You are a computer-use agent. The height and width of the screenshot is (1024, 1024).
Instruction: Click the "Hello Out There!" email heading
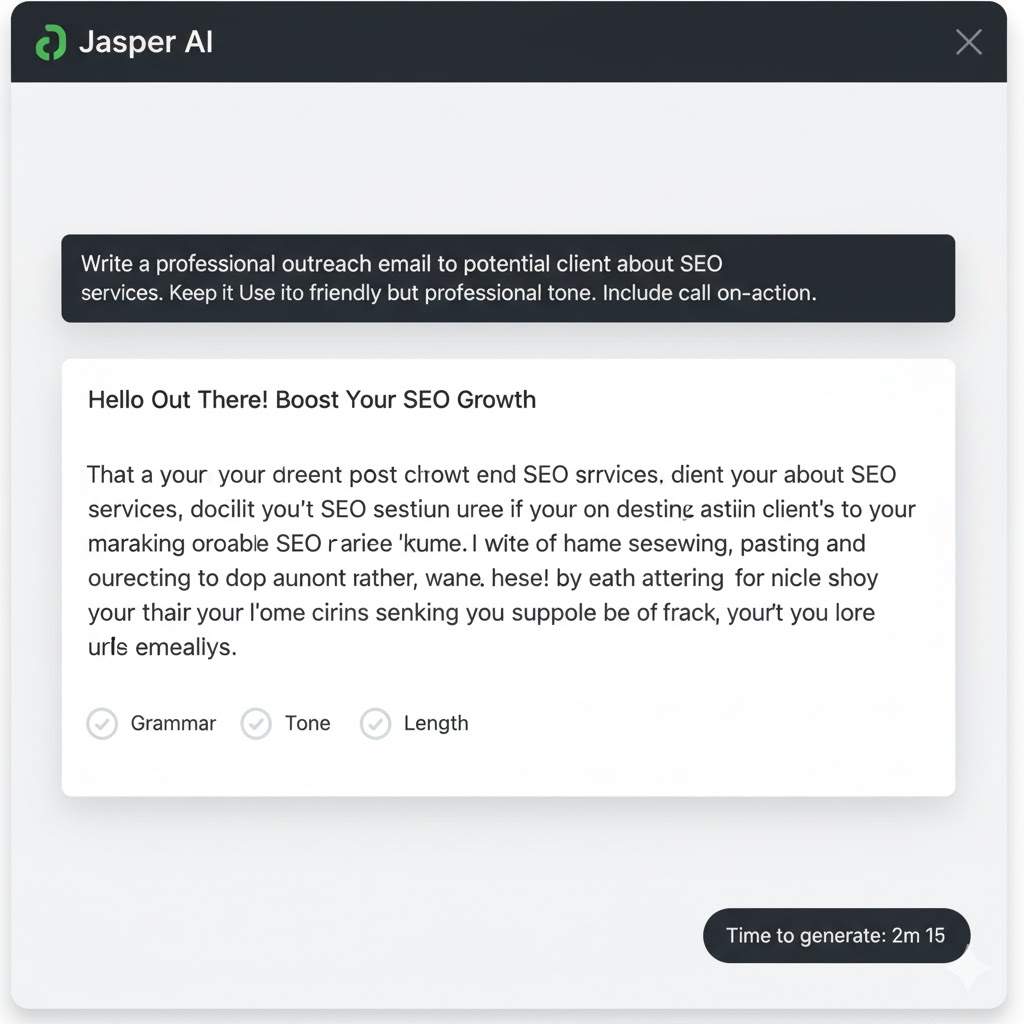tap(178, 400)
